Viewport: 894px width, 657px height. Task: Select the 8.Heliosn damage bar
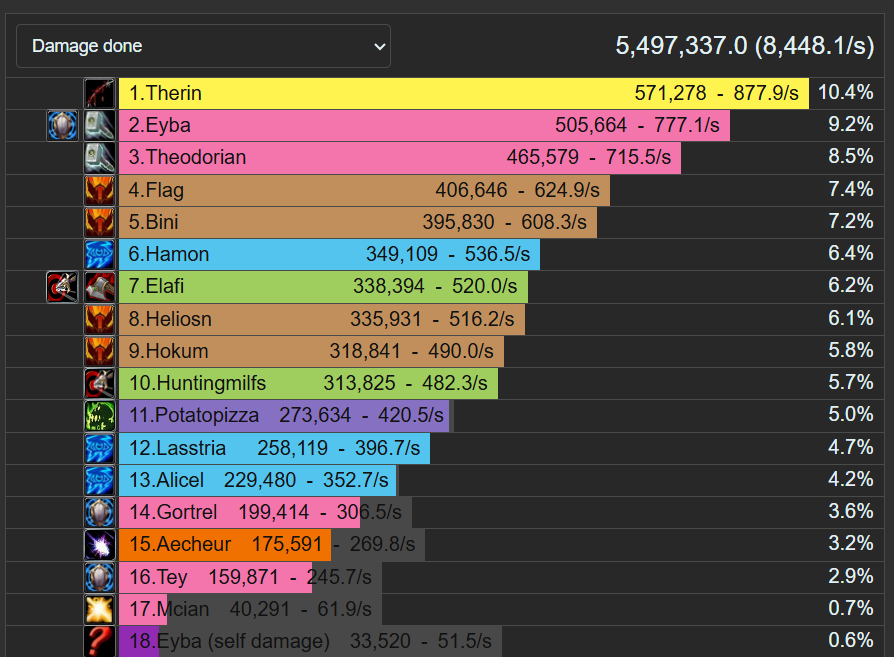(x=322, y=319)
